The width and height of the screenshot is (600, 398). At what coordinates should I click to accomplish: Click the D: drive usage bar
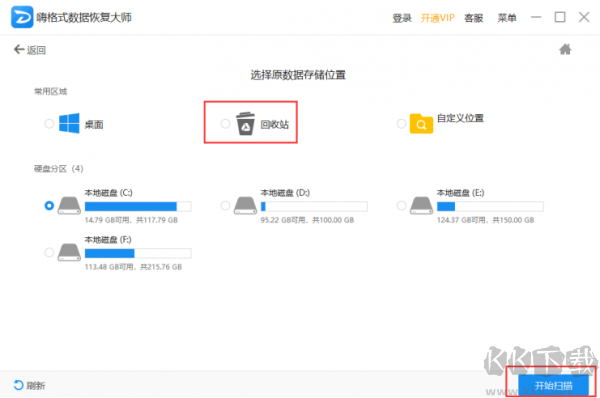tap(314, 207)
